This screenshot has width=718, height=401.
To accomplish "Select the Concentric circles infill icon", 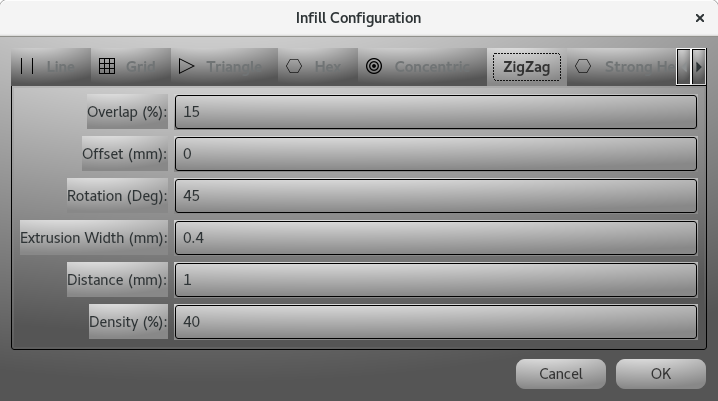I will (374, 67).
